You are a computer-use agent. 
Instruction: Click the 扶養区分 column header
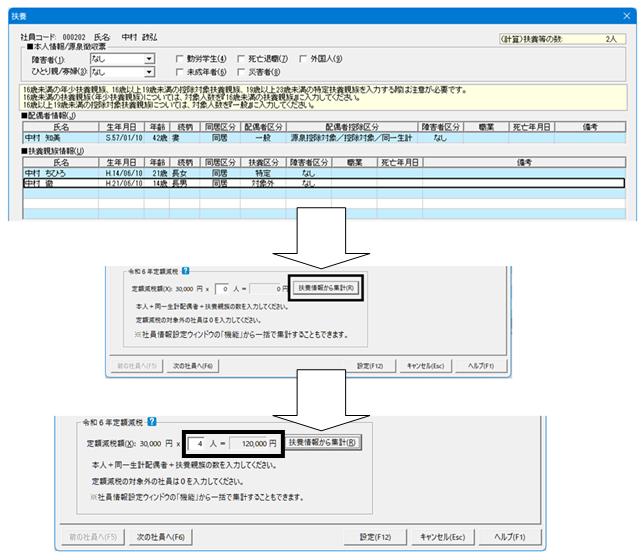pyautogui.click(x=263, y=163)
